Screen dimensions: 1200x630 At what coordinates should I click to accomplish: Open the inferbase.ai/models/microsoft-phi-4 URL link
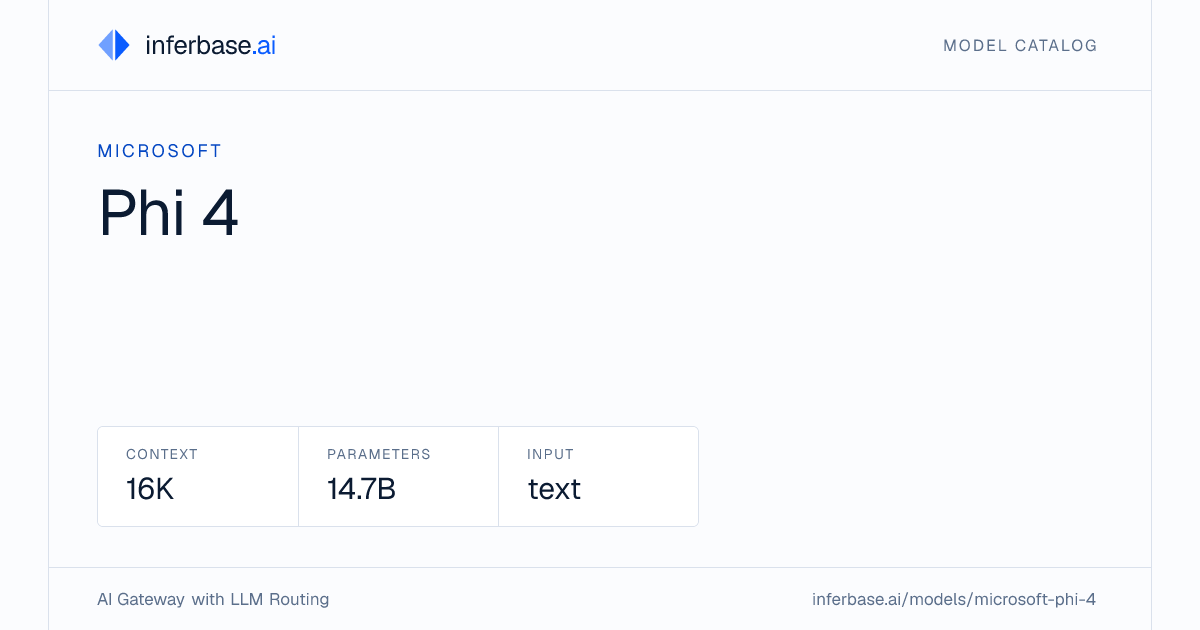click(954, 600)
